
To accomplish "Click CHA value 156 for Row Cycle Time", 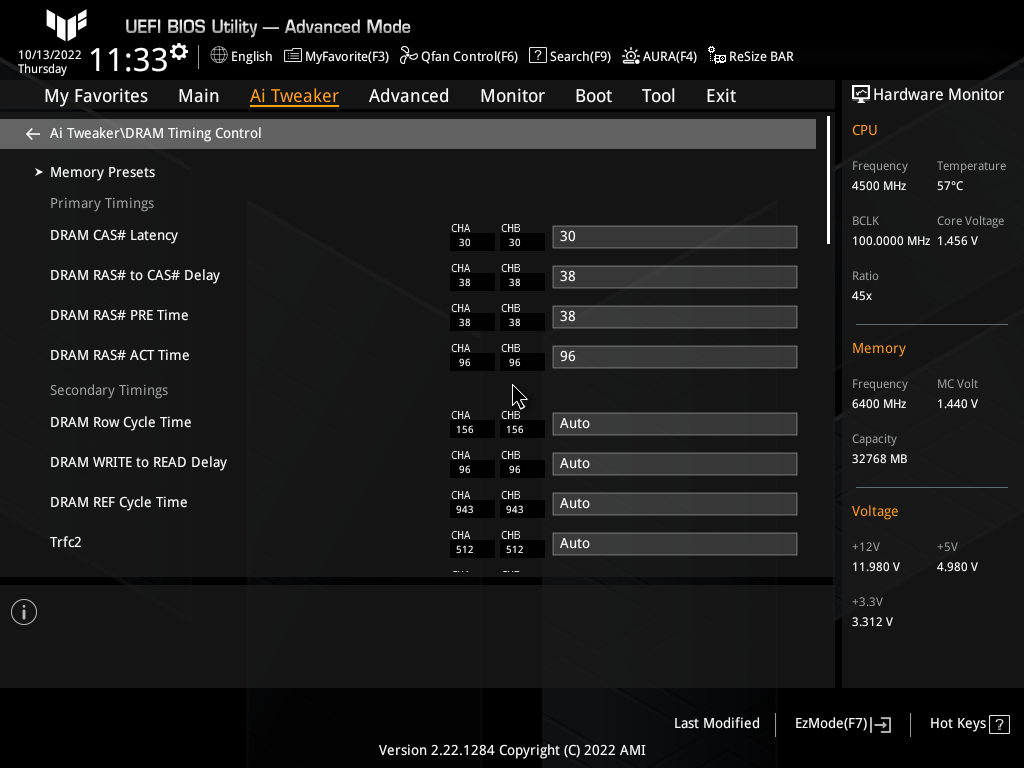I will 465,430.
